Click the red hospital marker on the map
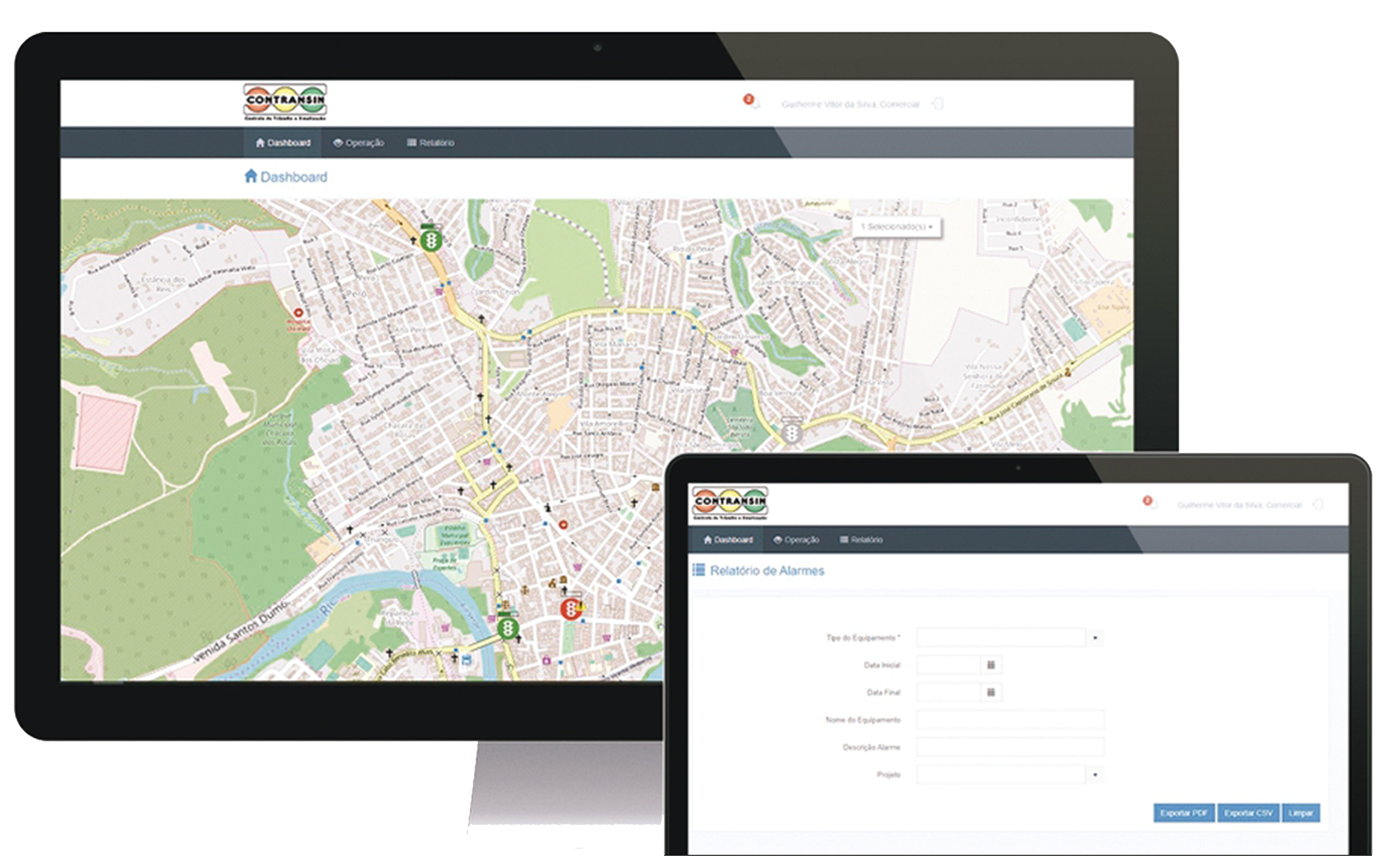Image resolution: width=1387 pixels, height=868 pixels. point(298,313)
